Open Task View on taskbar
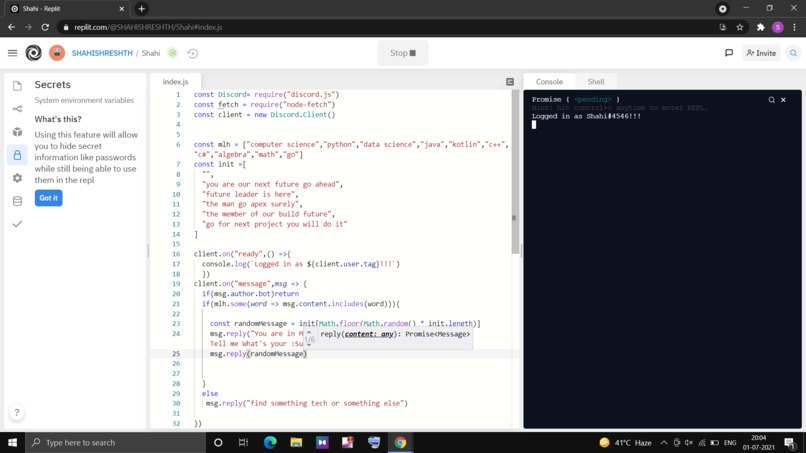 [x=244, y=442]
